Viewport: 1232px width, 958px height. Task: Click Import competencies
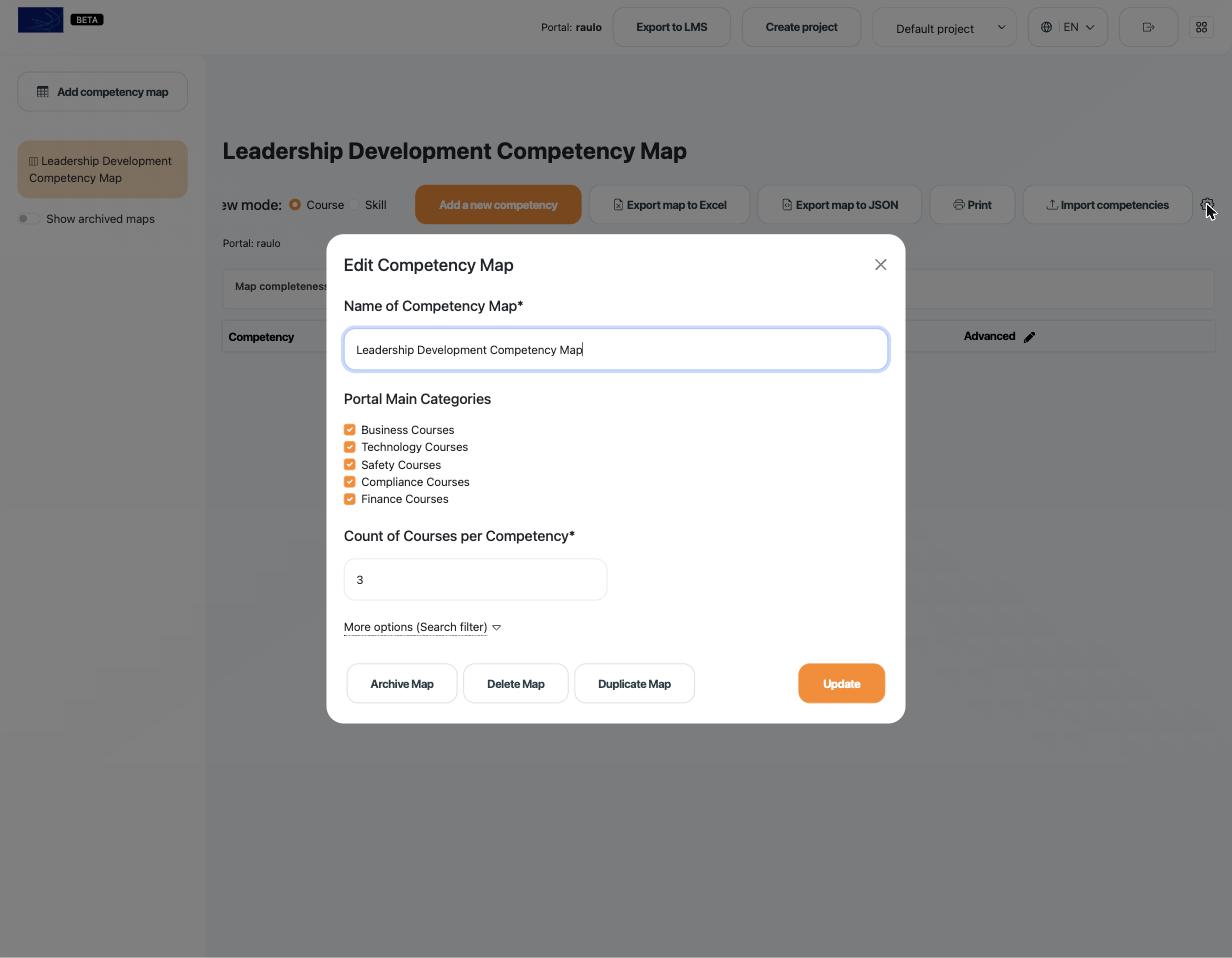click(1107, 205)
